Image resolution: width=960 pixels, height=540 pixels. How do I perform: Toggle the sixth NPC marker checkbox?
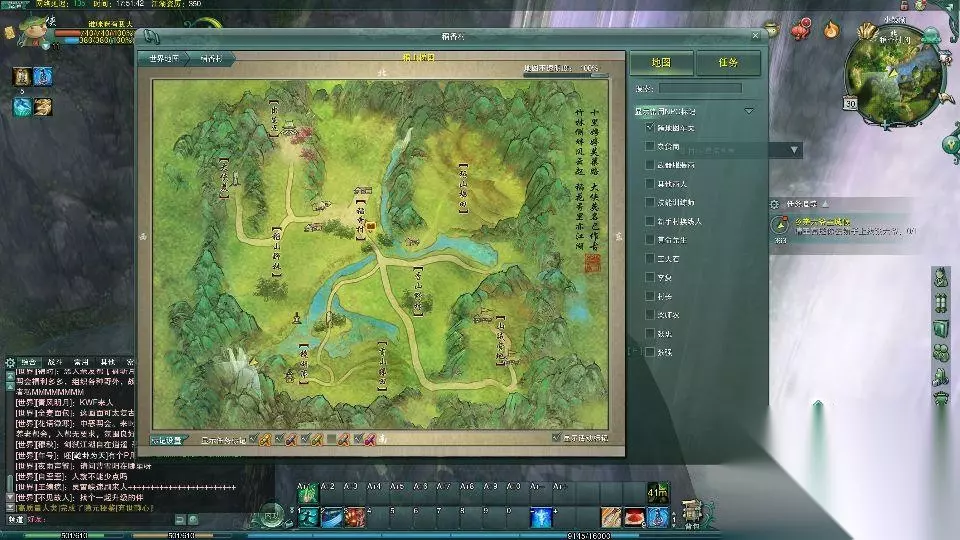click(650, 221)
